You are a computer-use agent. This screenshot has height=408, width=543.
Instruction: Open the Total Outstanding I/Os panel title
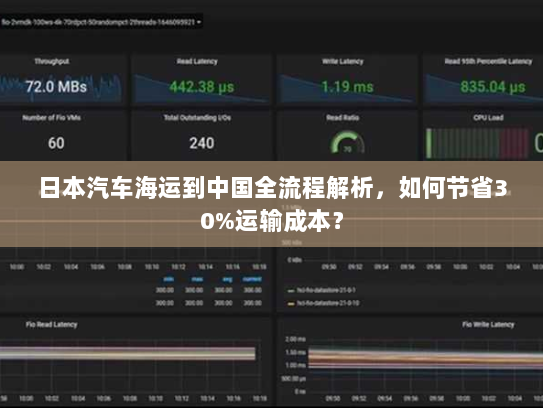197,118
